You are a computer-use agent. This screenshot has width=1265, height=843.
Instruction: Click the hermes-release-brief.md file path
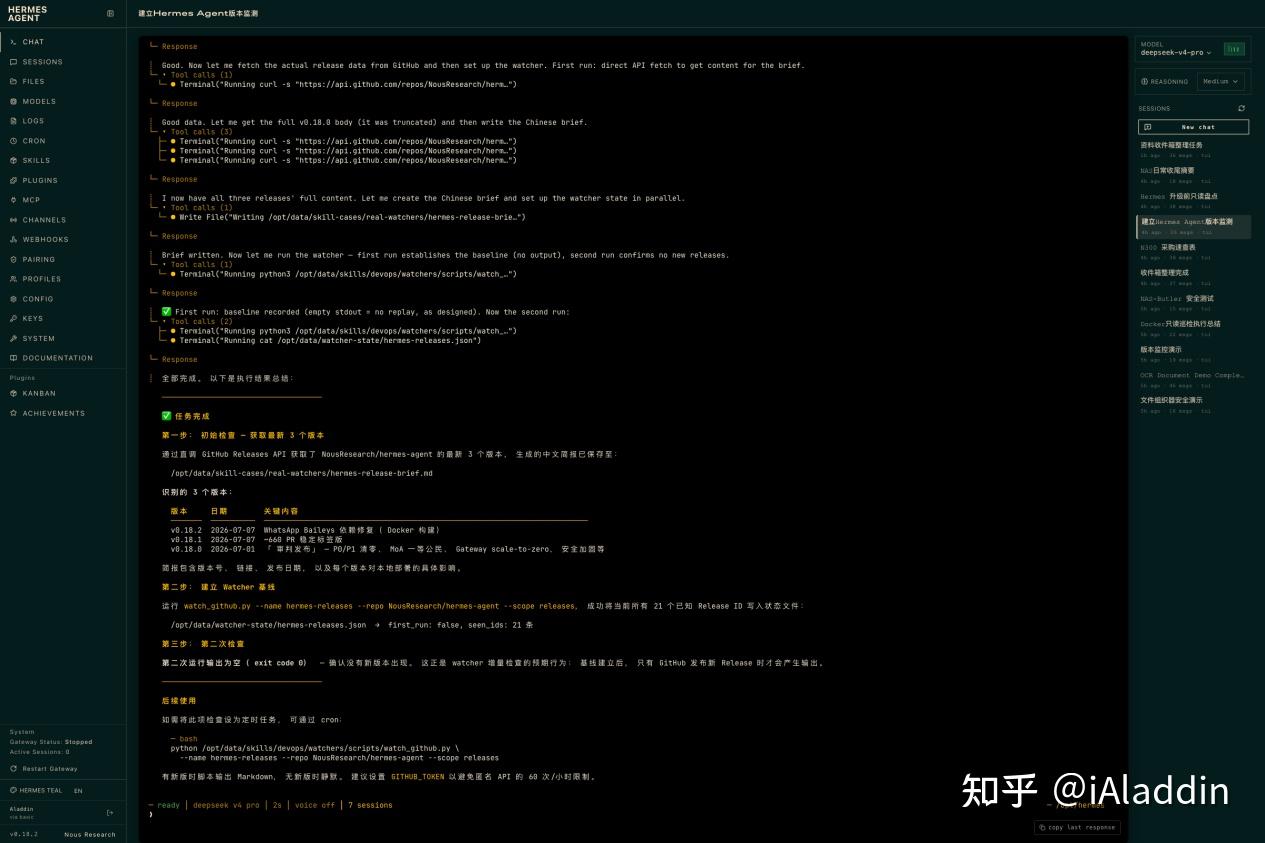pos(301,473)
